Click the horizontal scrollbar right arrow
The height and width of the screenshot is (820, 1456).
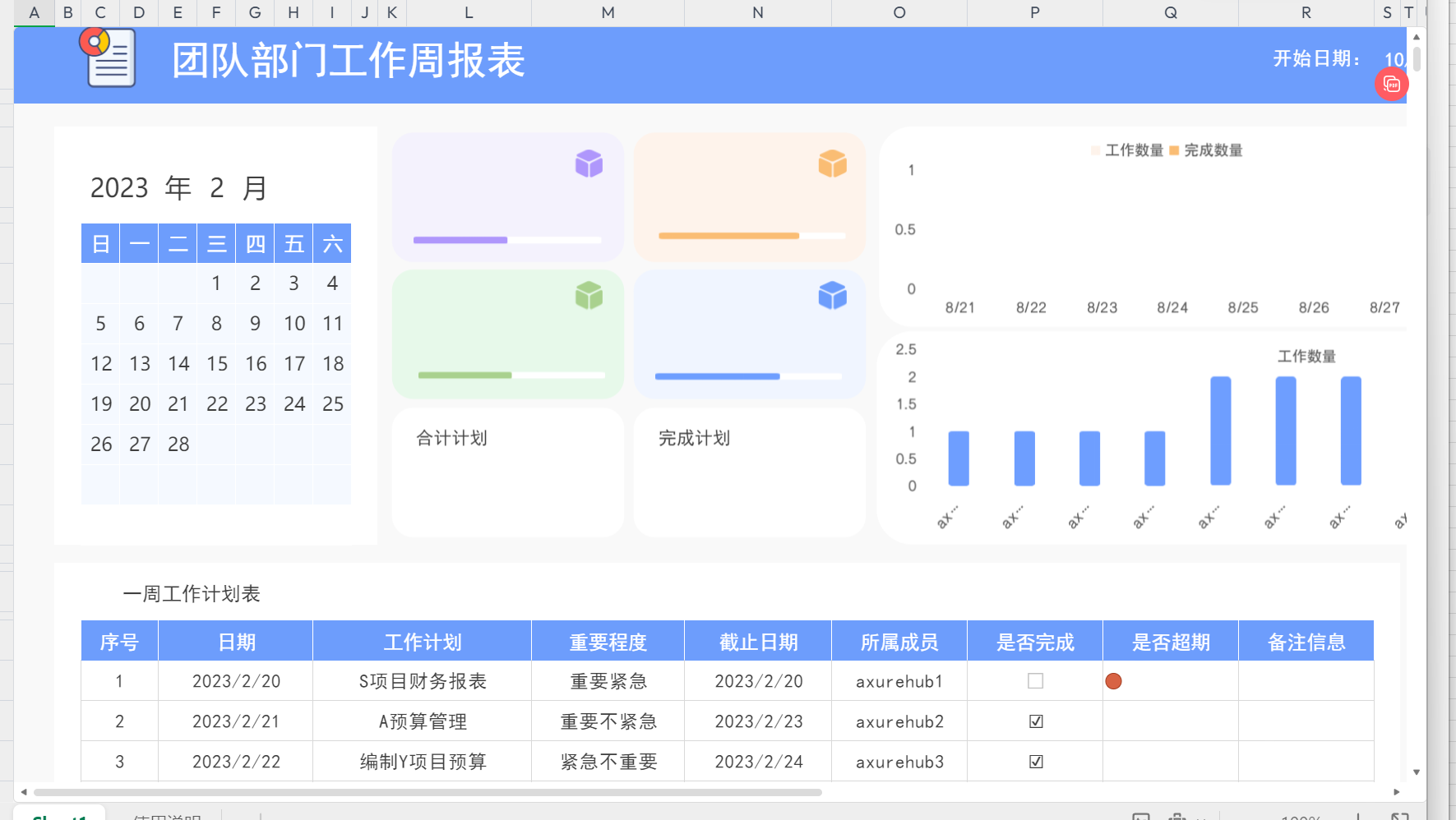(x=1396, y=792)
